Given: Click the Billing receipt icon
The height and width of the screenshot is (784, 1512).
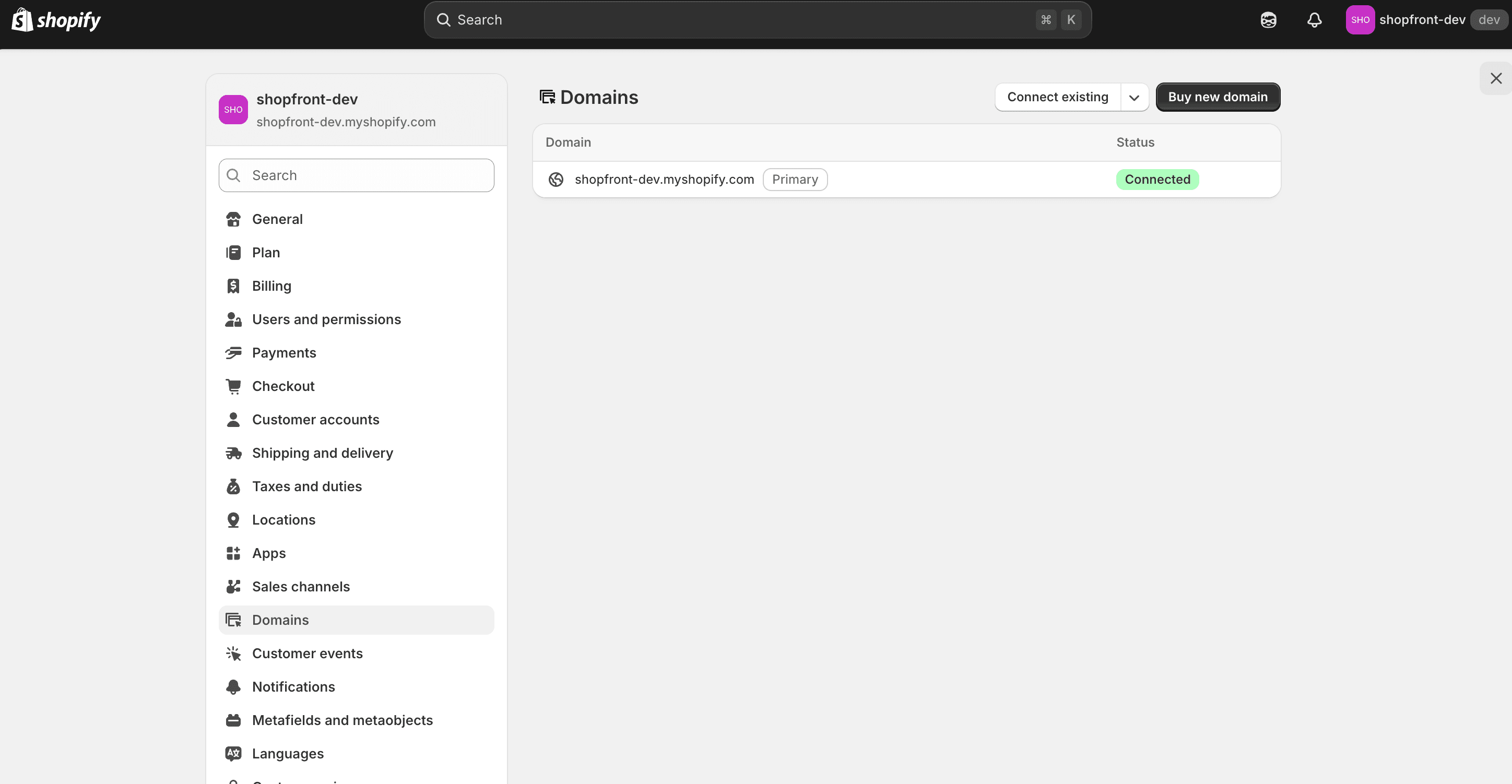Looking at the screenshot, I should point(233,287).
